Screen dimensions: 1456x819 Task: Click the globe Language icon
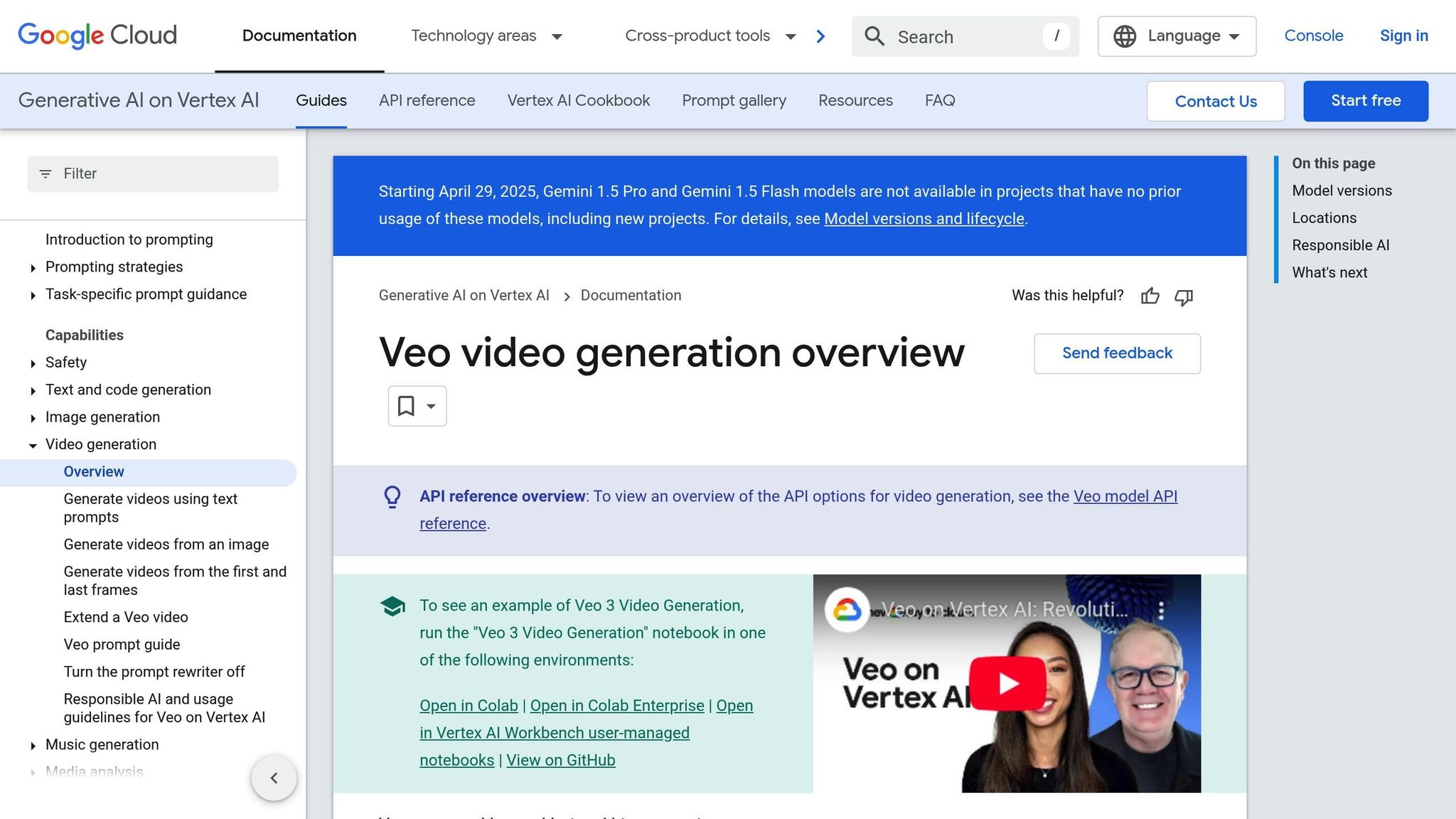1125,36
